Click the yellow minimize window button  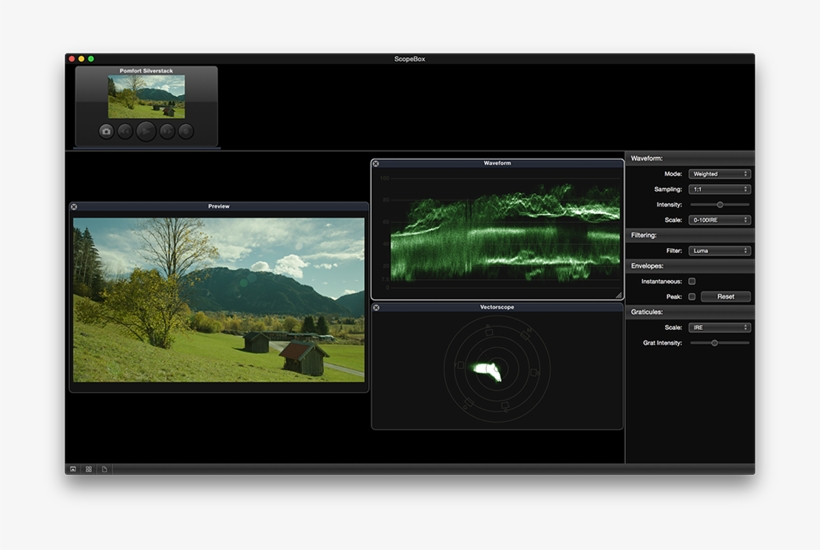pos(81,59)
